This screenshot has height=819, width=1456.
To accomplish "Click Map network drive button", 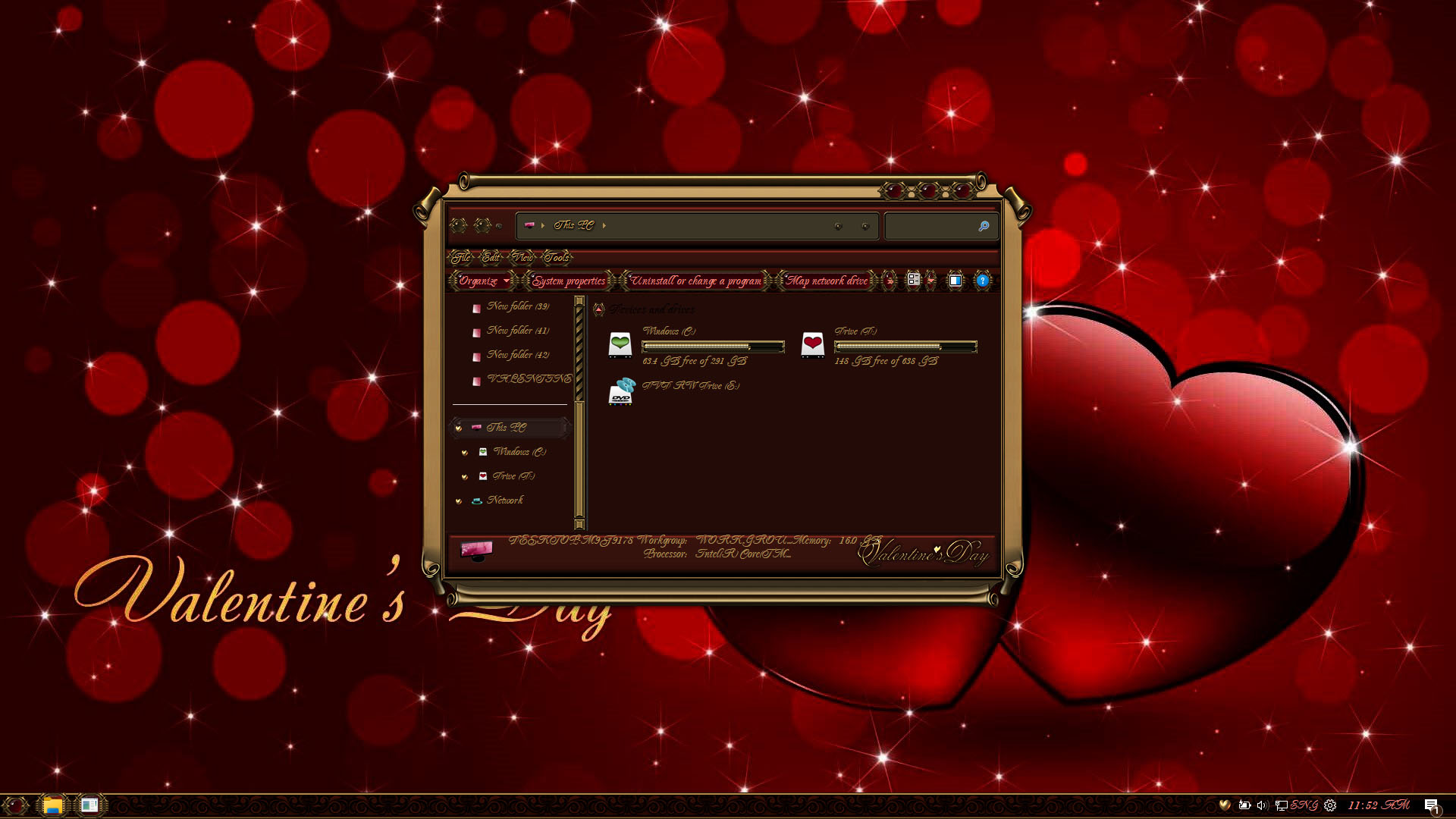I will coord(827,281).
